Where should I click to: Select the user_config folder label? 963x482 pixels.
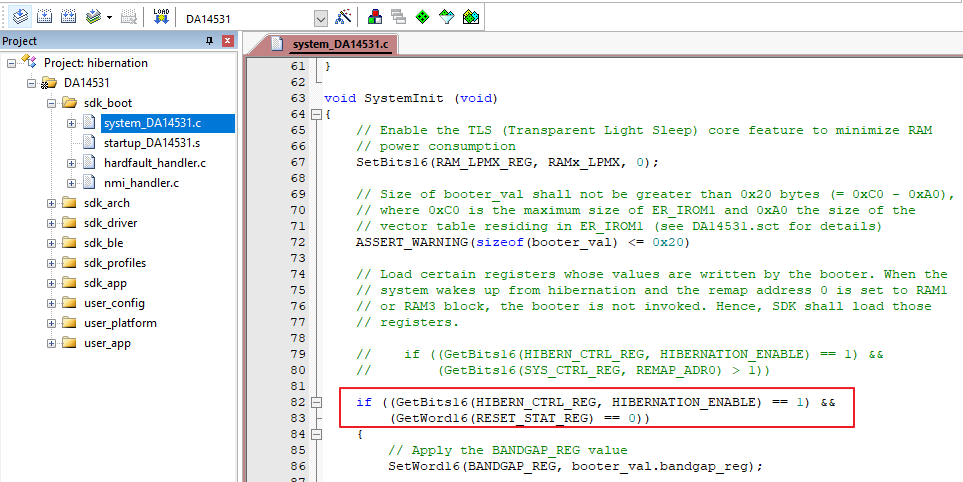(114, 303)
